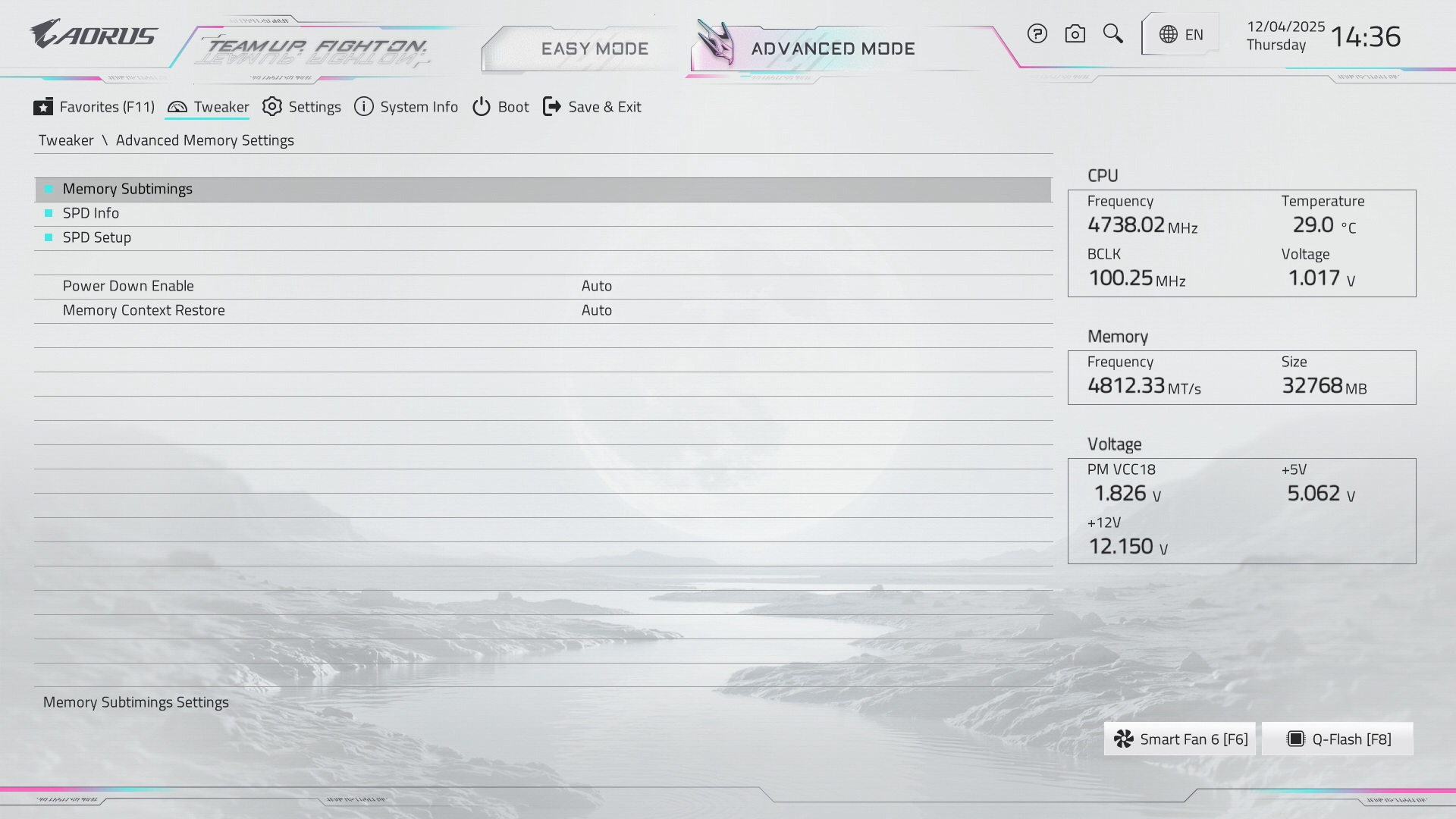Open the Tweaker tab

tap(208, 107)
